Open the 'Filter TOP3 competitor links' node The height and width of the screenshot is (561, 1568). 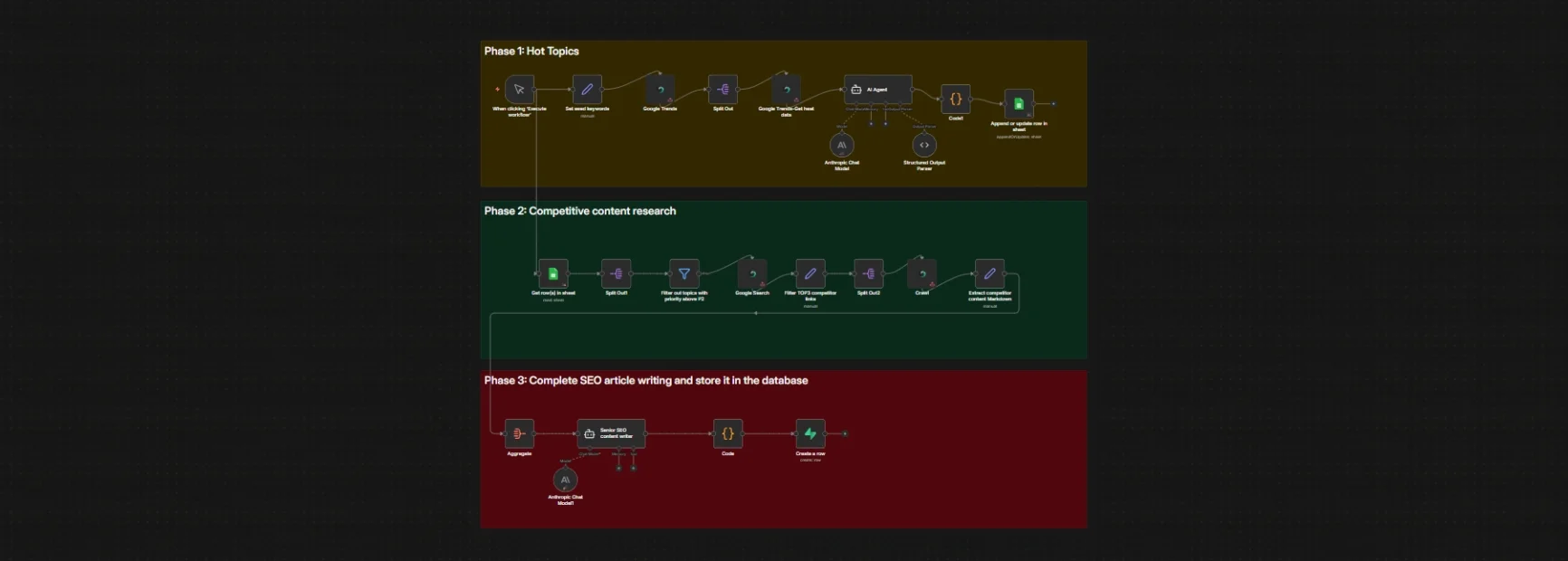tap(810, 273)
